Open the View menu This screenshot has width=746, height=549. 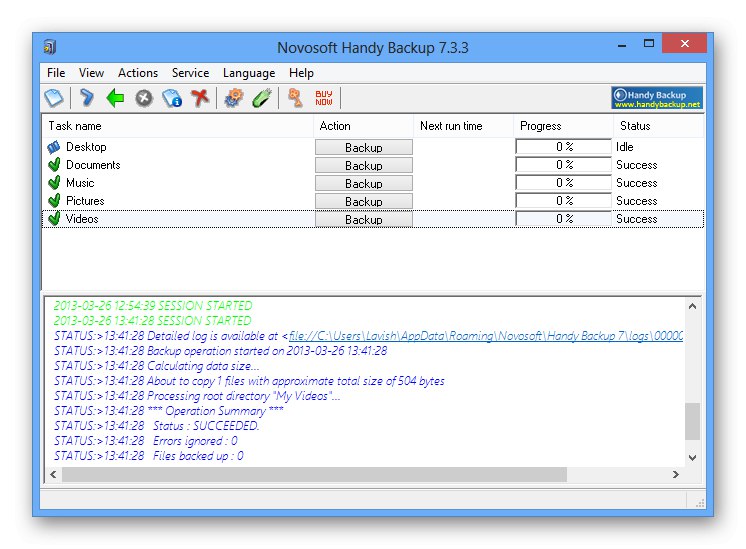click(x=91, y=73)
